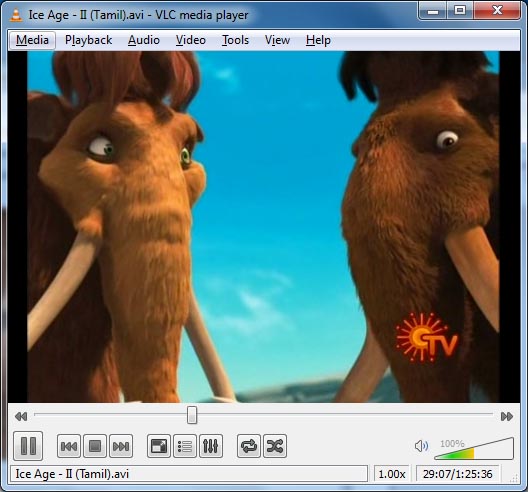Click the window resize grip corner
This screenshot has width=528, height=492.
coord(514,478)
